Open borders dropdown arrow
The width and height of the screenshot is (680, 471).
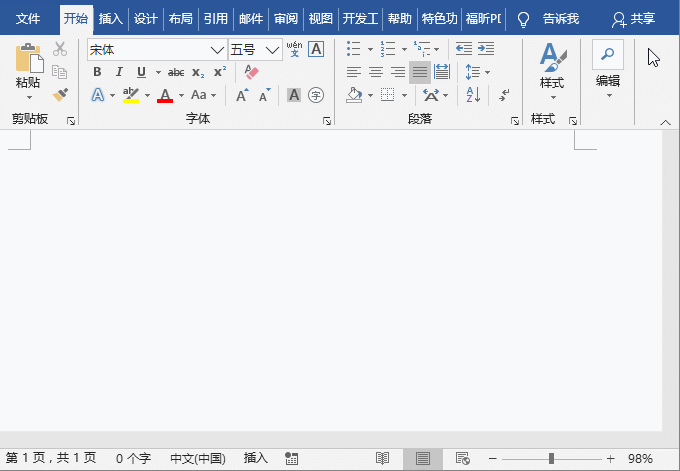coord(404,95)
